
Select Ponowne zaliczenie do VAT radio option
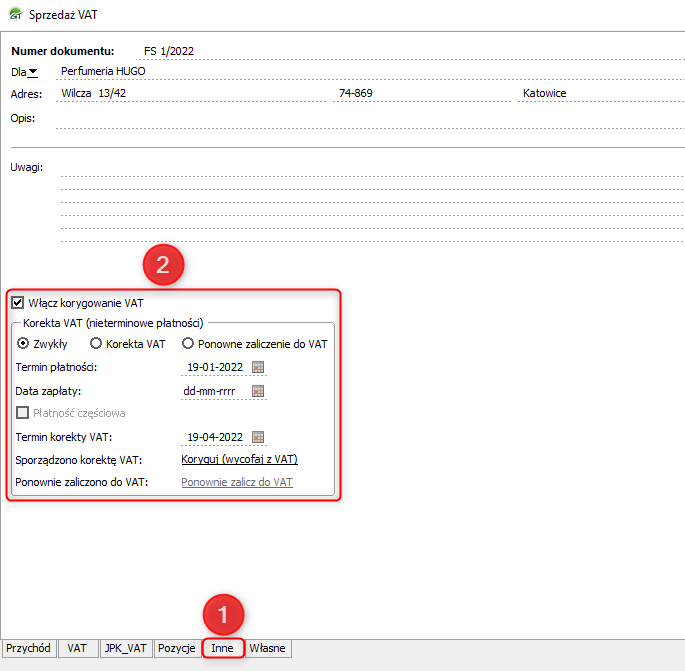(x=188, y=343)
